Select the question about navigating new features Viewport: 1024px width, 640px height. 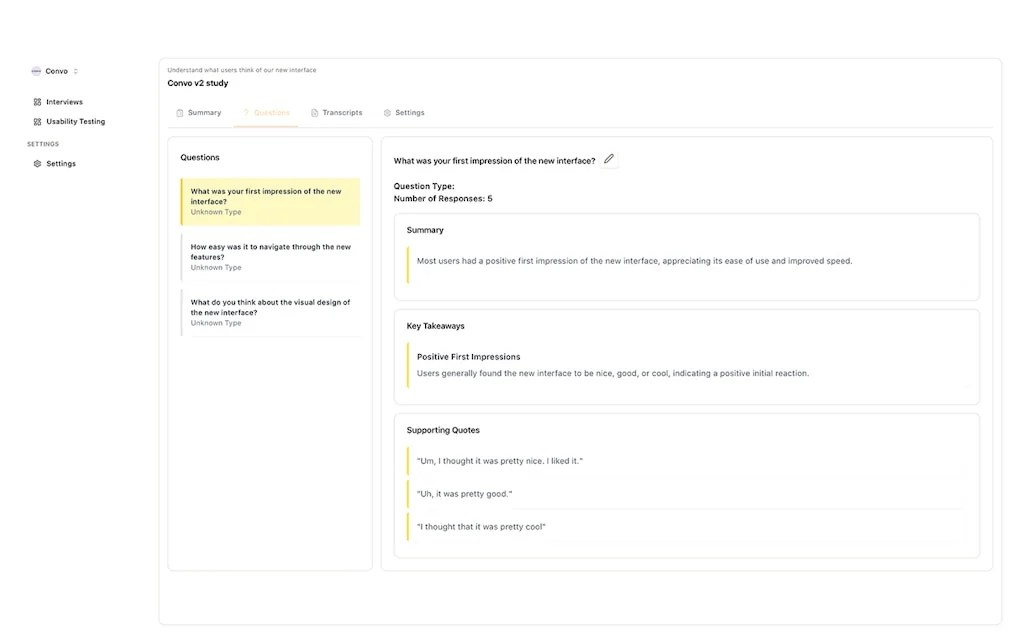(270, 256)
